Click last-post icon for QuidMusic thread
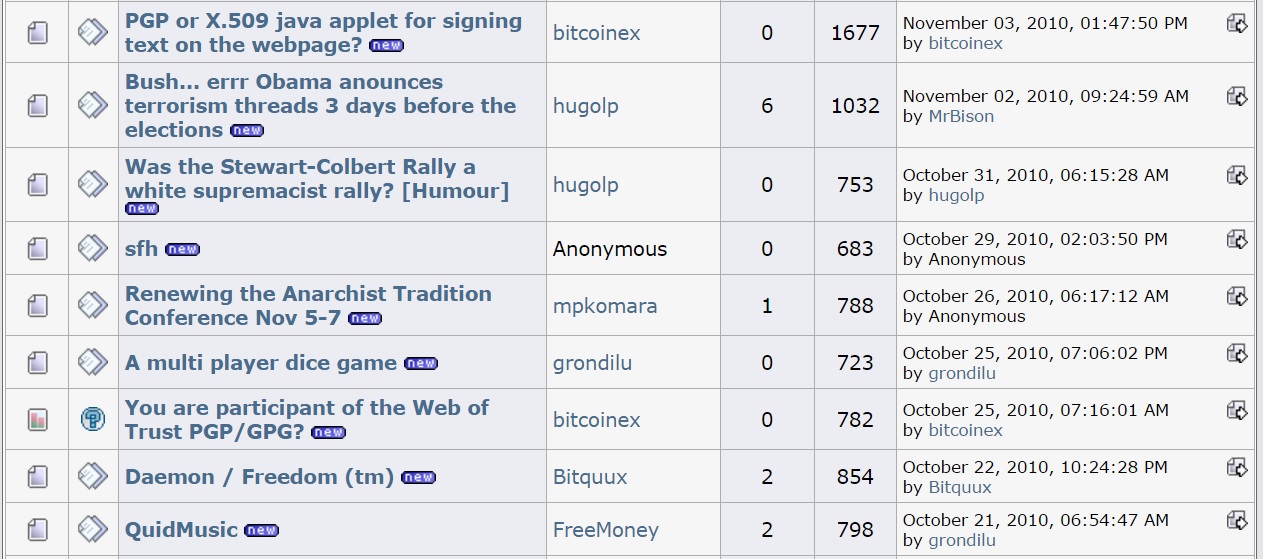The height and width of the screenshot is (559, 1263). [x=1237, y=520]
